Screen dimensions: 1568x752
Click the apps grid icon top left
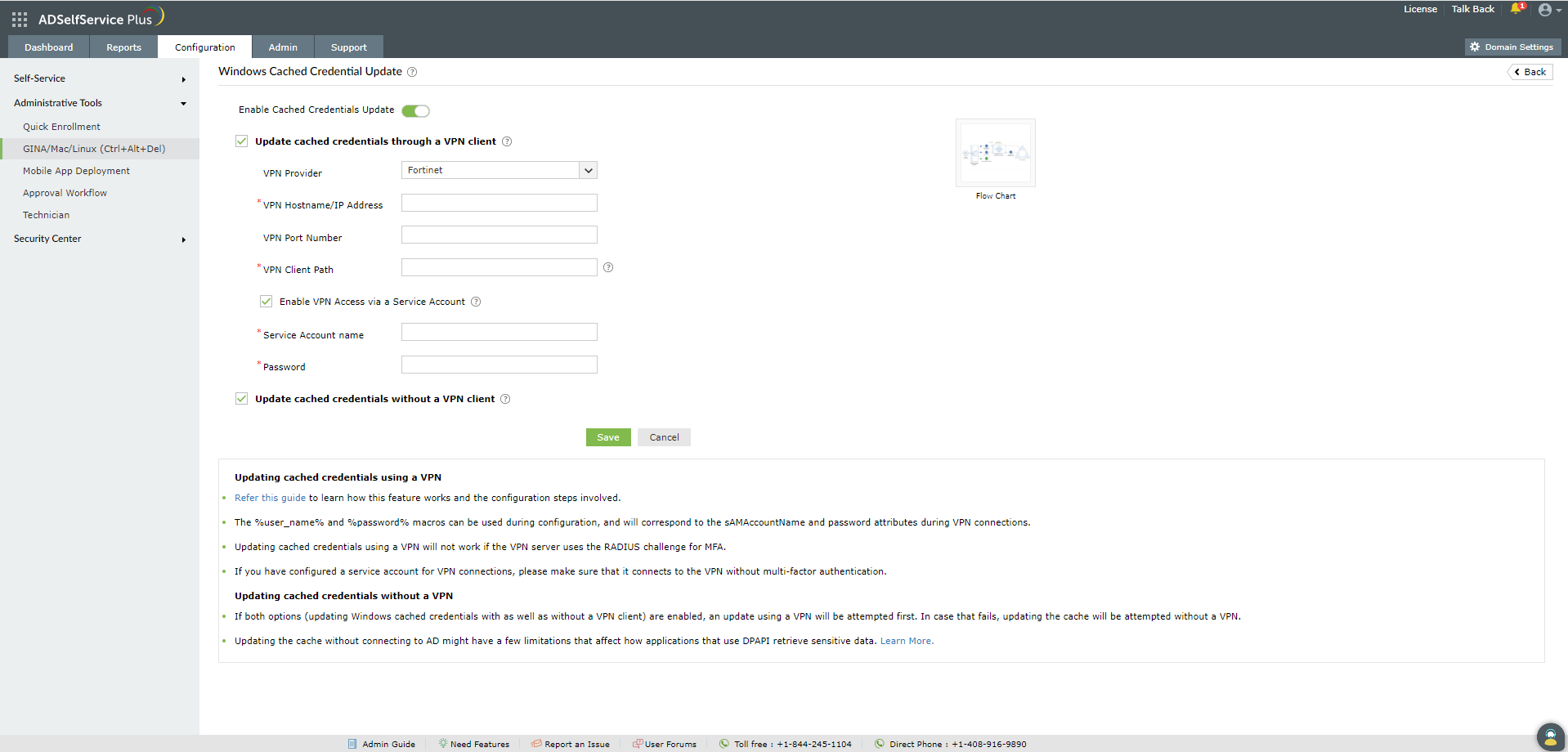point(18,19)
